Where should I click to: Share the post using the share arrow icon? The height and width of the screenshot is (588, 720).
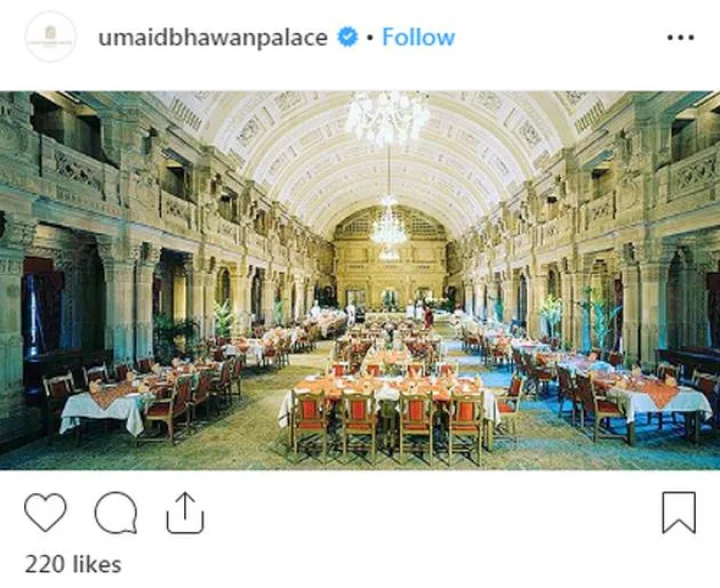pos(185,513)
